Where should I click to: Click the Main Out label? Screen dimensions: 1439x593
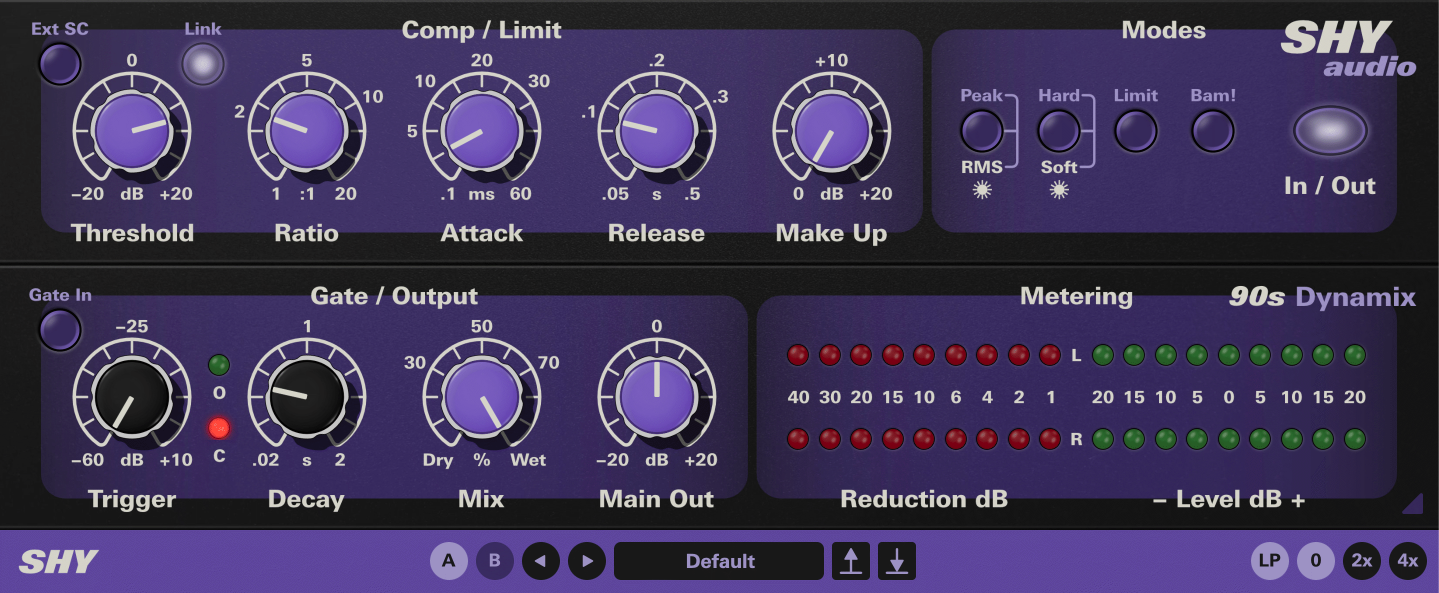click(x=656, y=500)
